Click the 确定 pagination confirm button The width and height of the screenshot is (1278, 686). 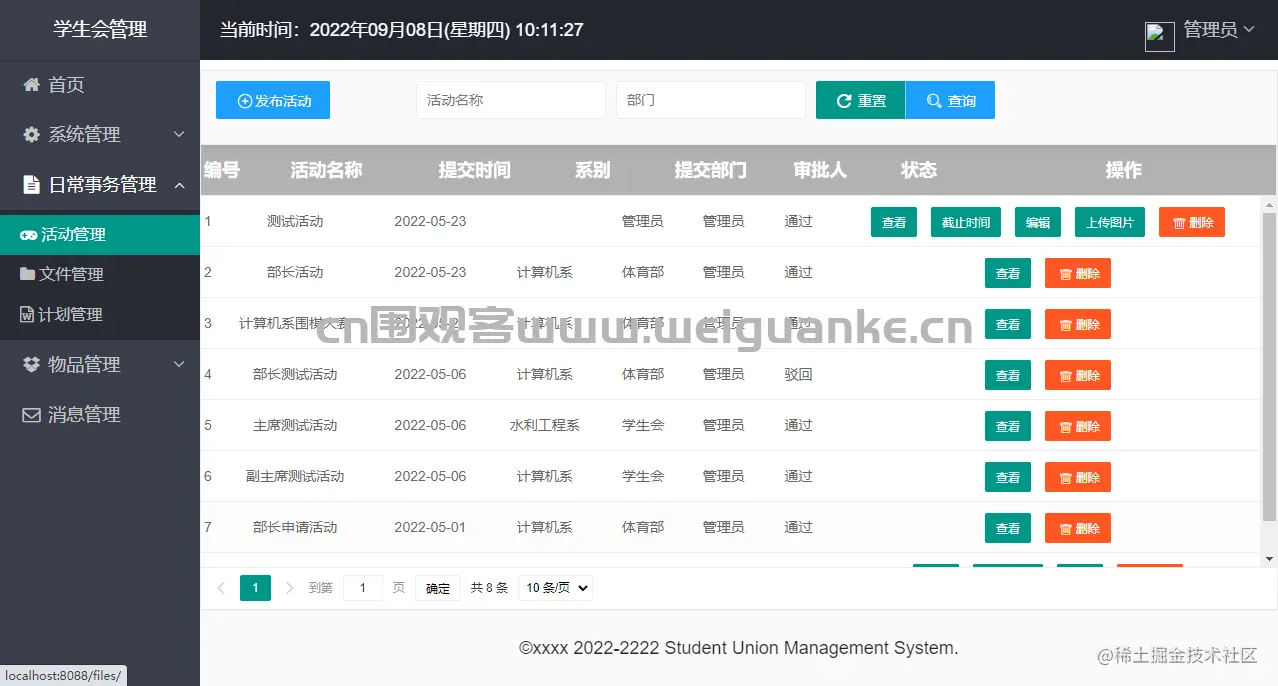[x=438, y=588]
